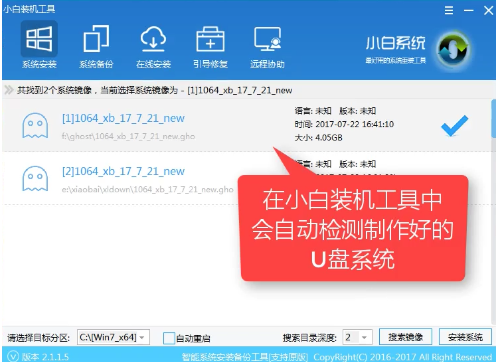Click the 小白系统 round logo
The height and width of the screenshot is (362, 496).
point(453,49)
